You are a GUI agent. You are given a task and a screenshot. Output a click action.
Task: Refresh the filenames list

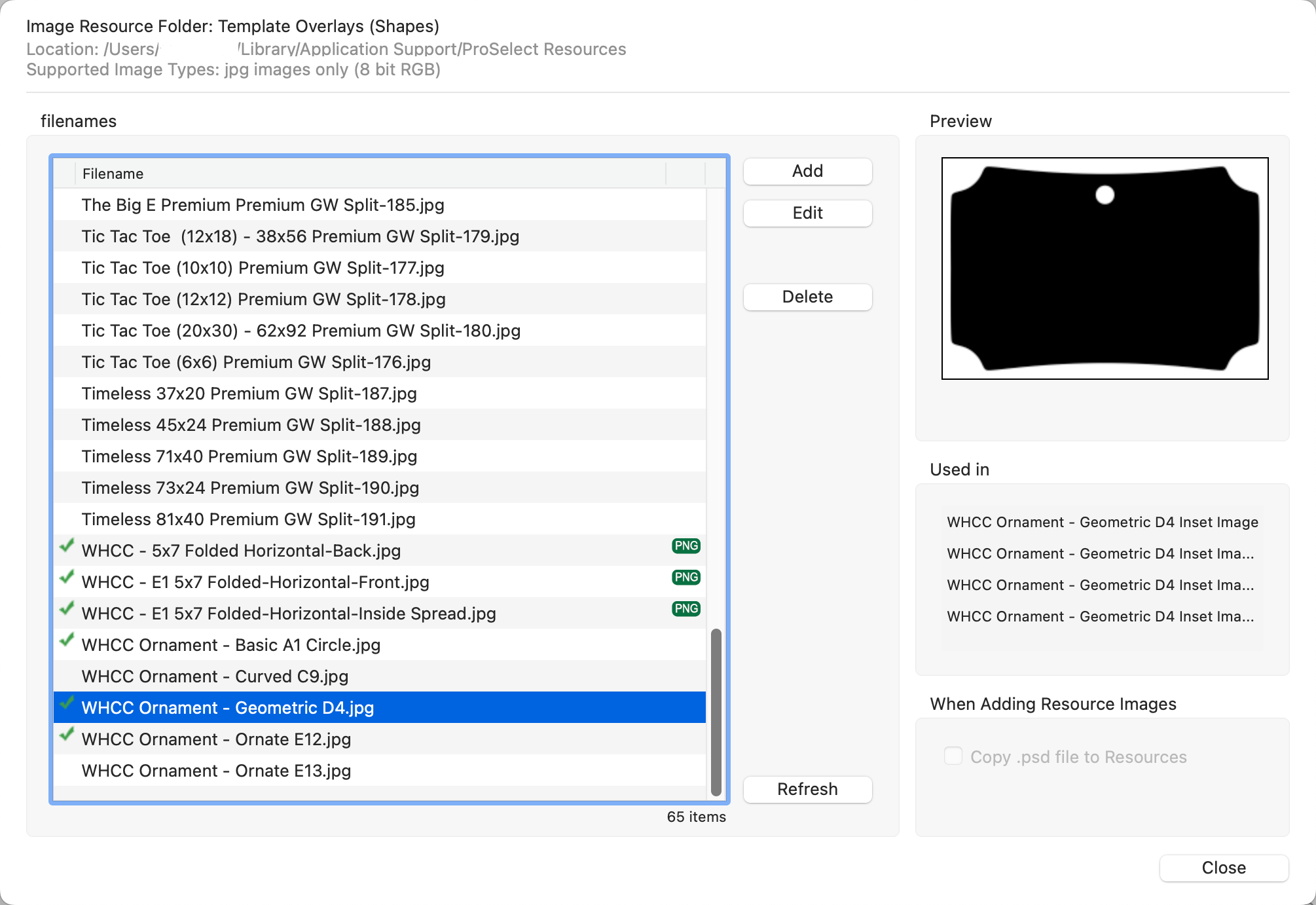807,790
